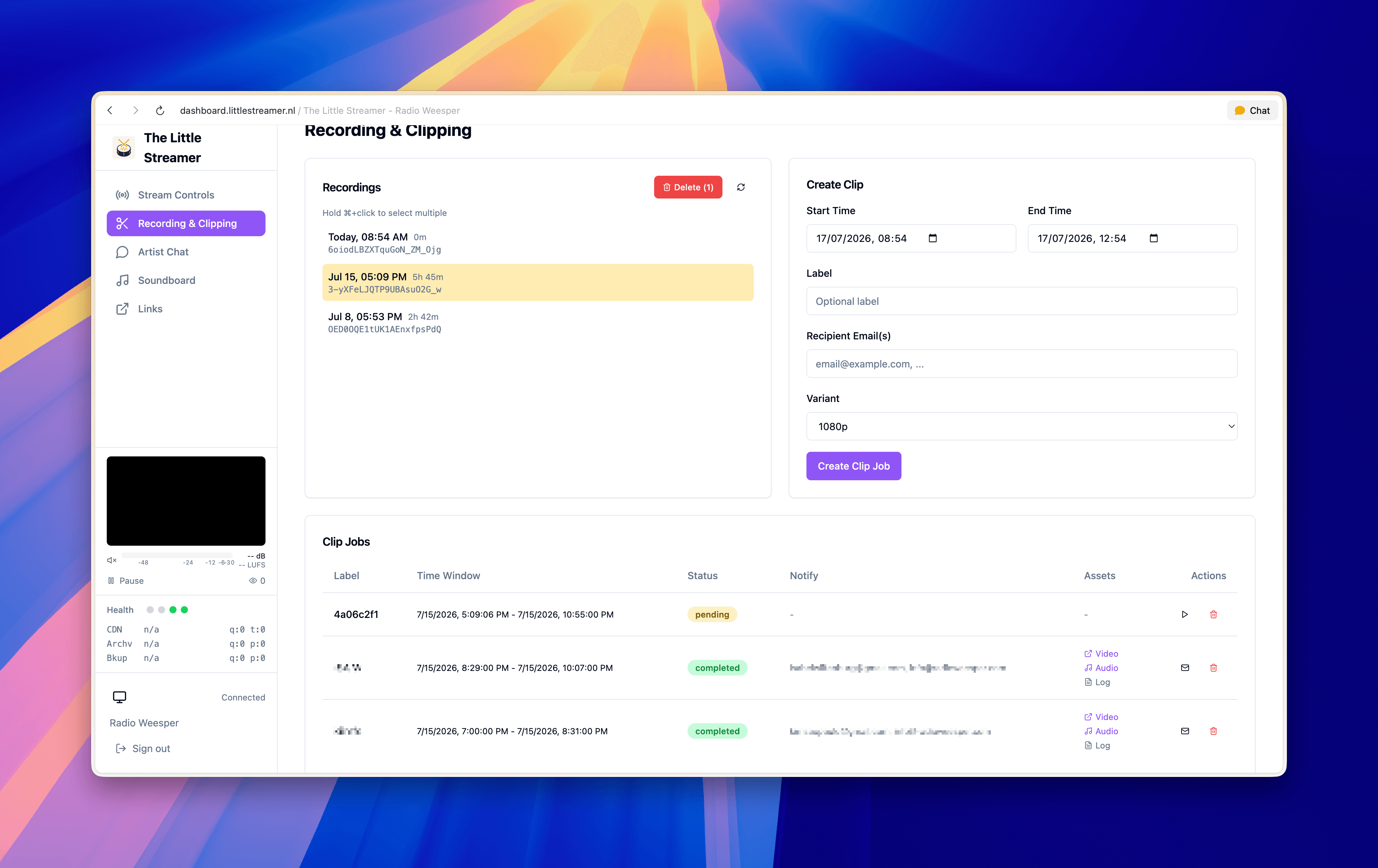Click the Archv status row
Screen dimensions: 1378x868
pos(186,644)
